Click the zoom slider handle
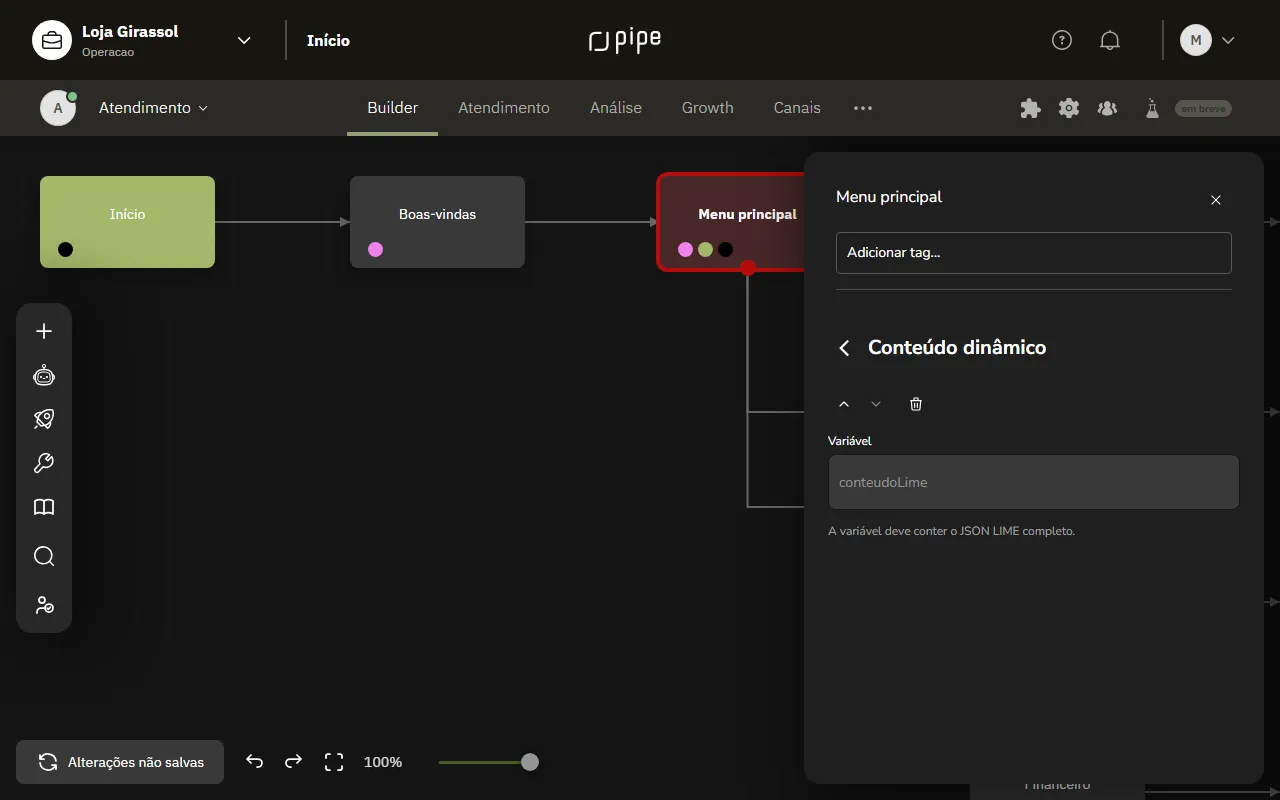 [x=530, y=762]
